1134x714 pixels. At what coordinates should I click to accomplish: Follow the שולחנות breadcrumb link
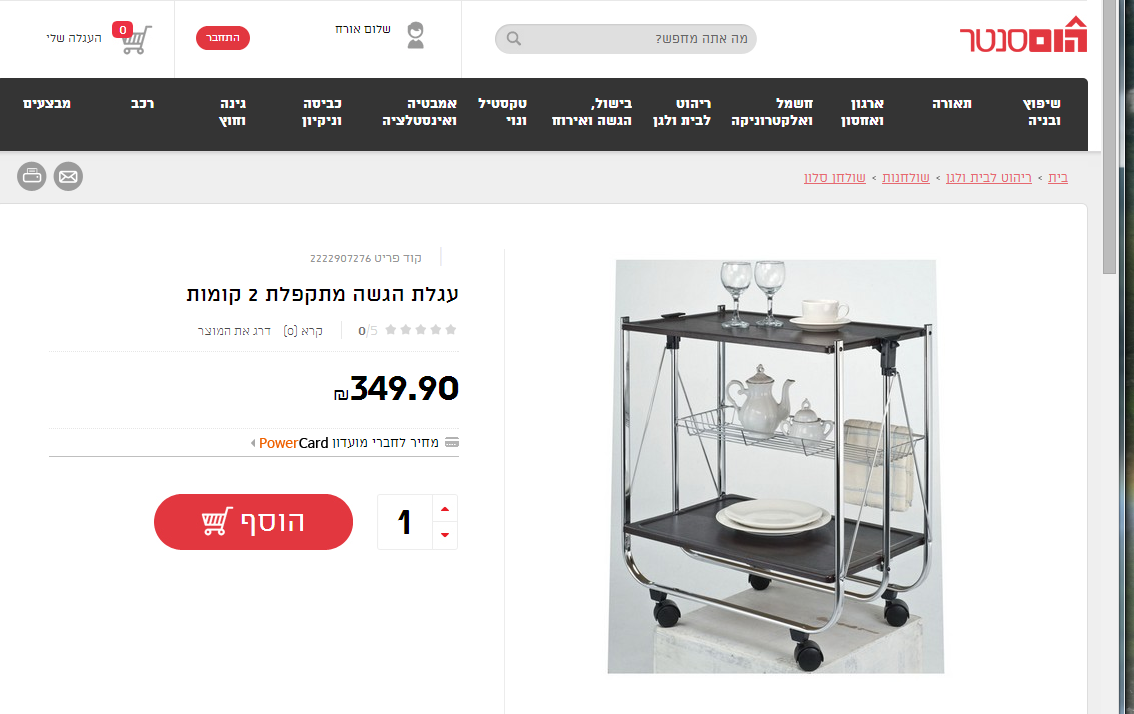click(x=905, y=177)
